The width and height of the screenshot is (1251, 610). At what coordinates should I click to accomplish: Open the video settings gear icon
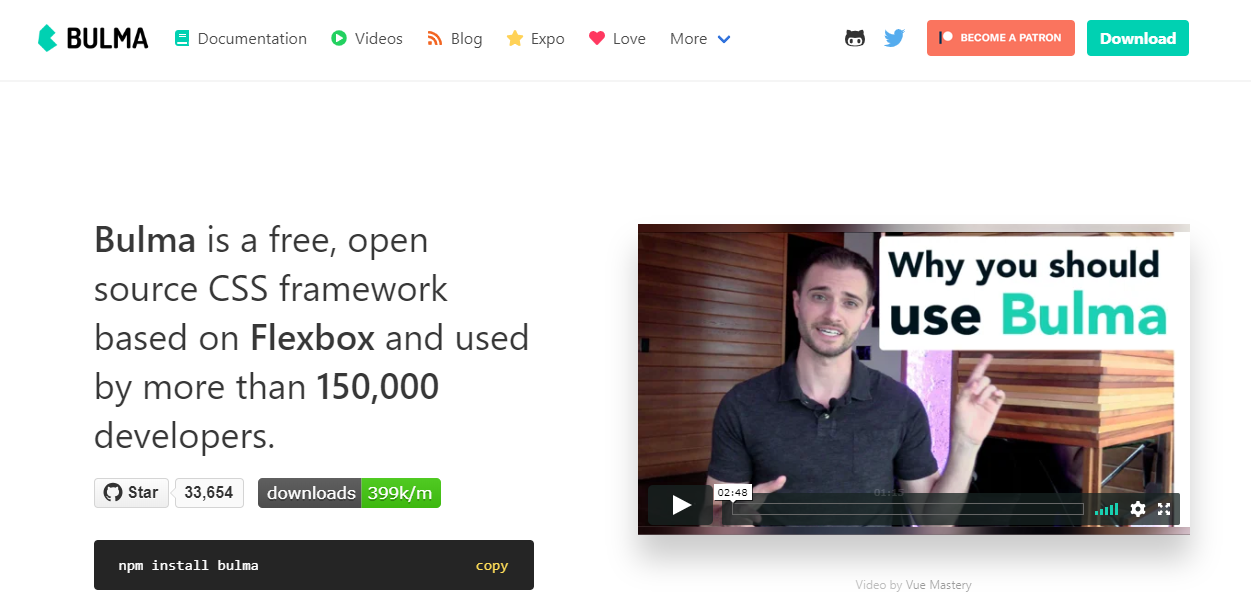coord(1138,509)
